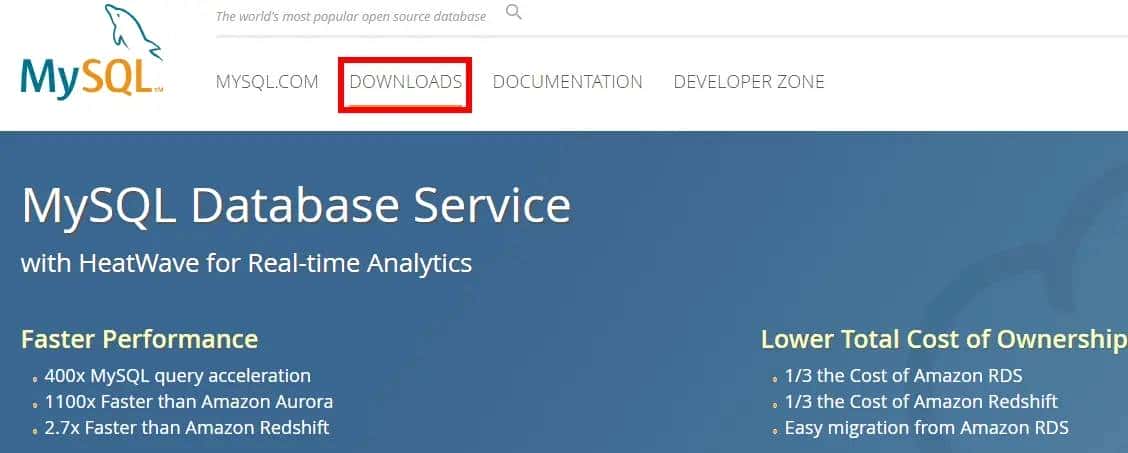1128x453 pixels.
Task: Click the search magnifier icon
Action: click(x=514, y=12)
